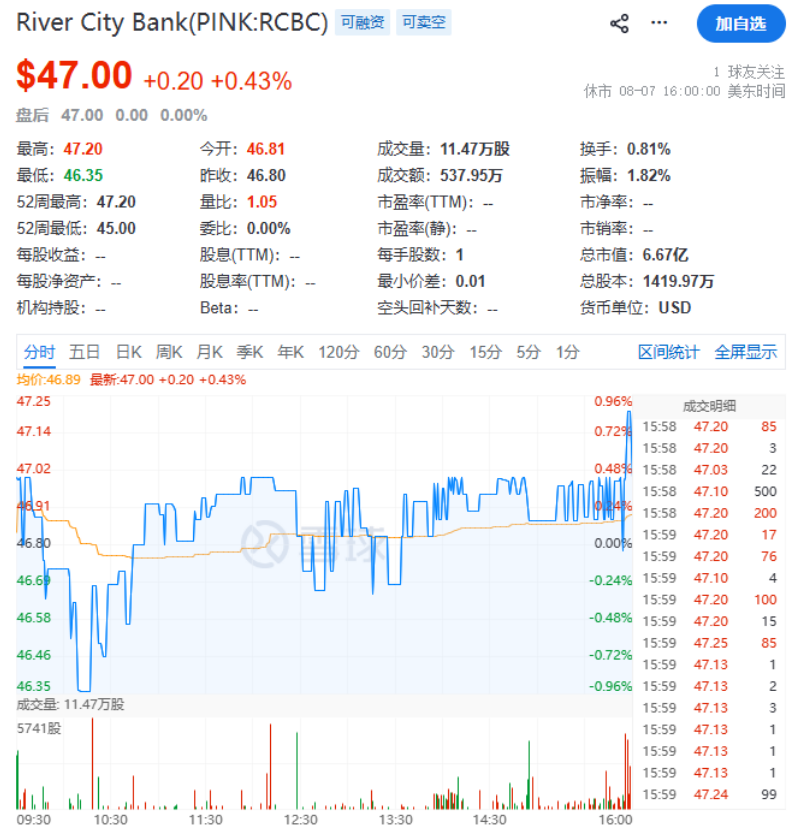Choose the 1分 interval tab
Image resolution: width=799 pixels, height=834 pixels.
(x=567, y=352)
